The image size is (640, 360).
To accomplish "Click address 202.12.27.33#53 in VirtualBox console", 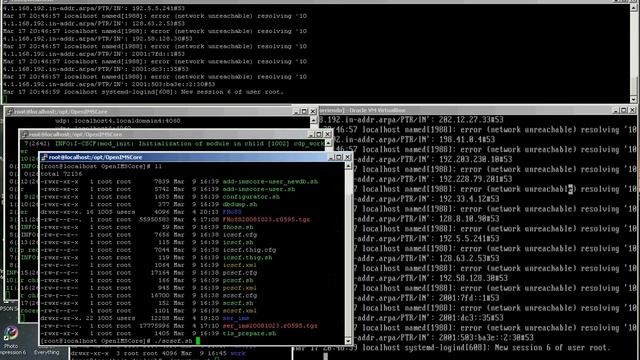I will click(x=471, y=120).
